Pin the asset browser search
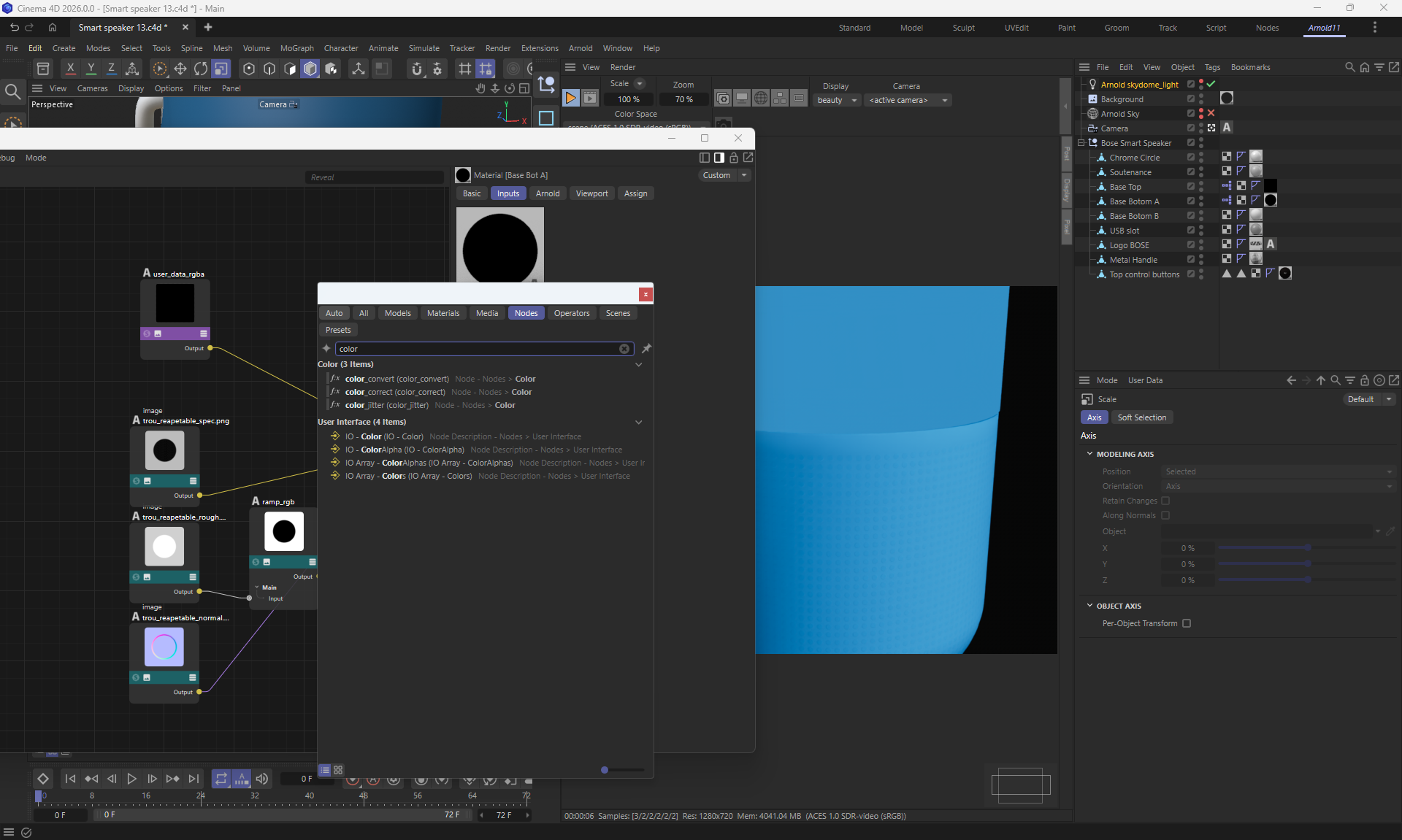 coord(646,349)
